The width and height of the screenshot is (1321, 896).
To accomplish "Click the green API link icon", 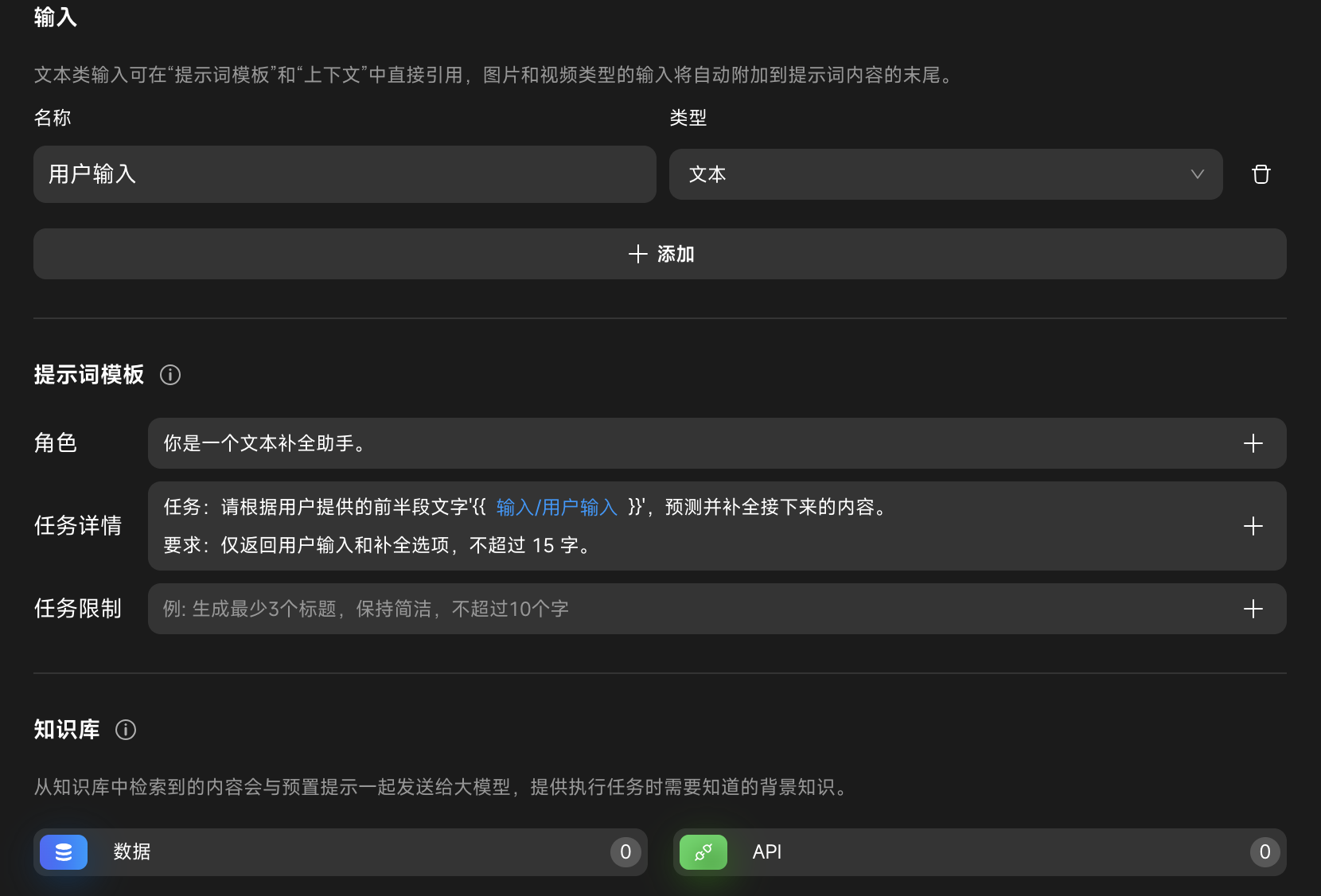I will click(x=703, y=852).
